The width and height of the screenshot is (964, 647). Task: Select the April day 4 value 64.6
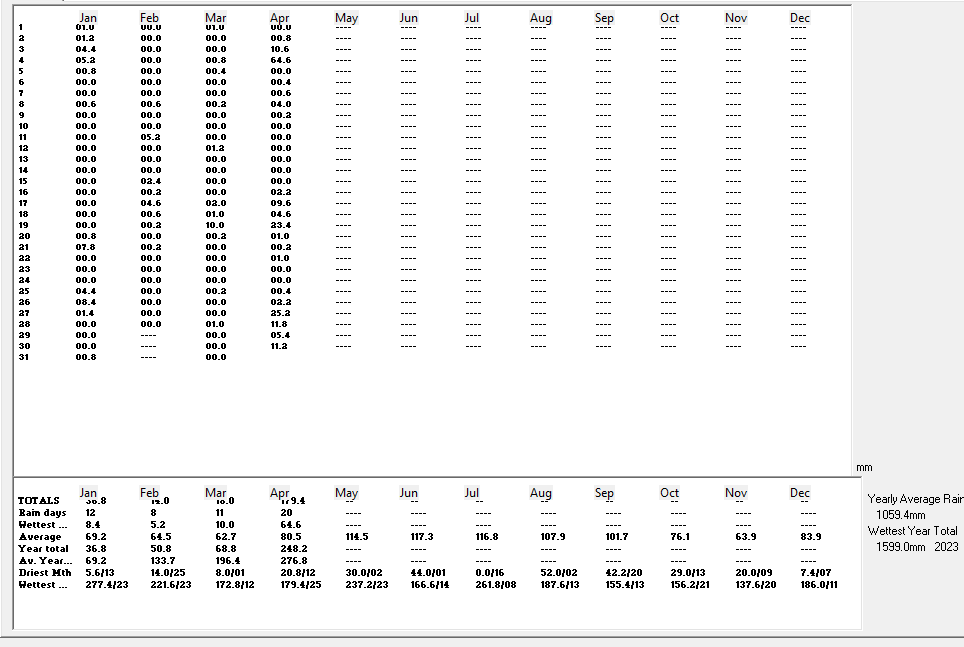280,60
